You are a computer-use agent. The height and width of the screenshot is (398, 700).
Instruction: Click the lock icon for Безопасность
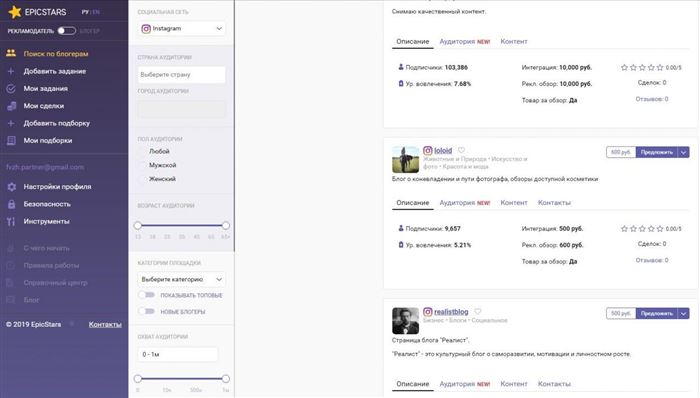[x=11, y=204]
